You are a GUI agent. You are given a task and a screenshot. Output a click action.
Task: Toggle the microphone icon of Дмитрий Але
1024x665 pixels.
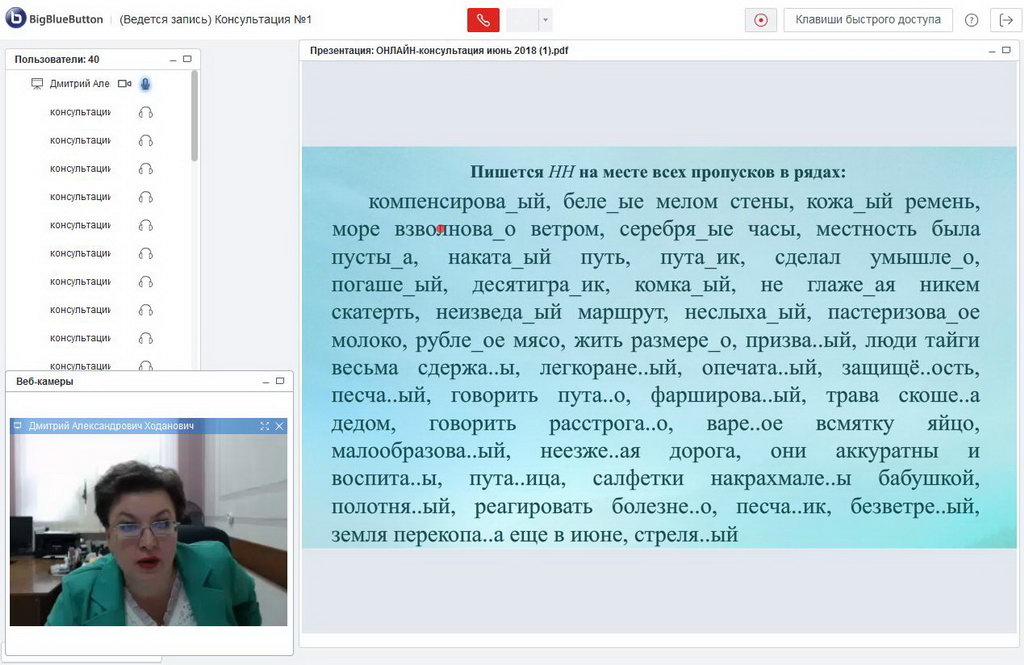(x=145, y=84)
